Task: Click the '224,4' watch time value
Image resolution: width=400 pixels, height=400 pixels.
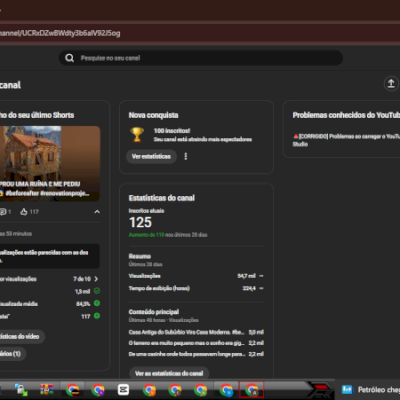Action: pyautogui.click(x=249, y=288)
